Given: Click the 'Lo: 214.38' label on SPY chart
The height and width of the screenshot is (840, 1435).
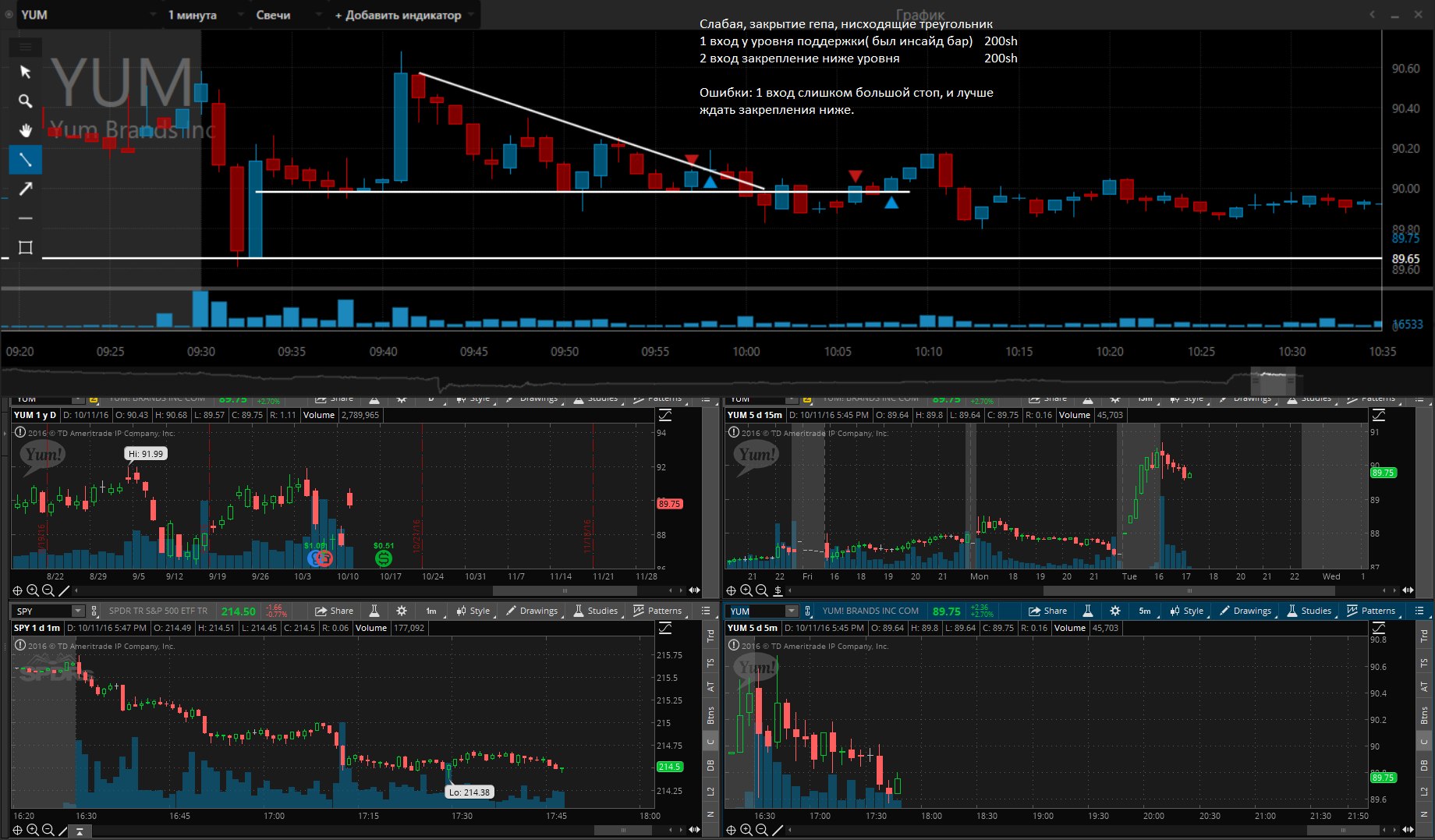Looking at the screenshot, I should pos(469,792).
